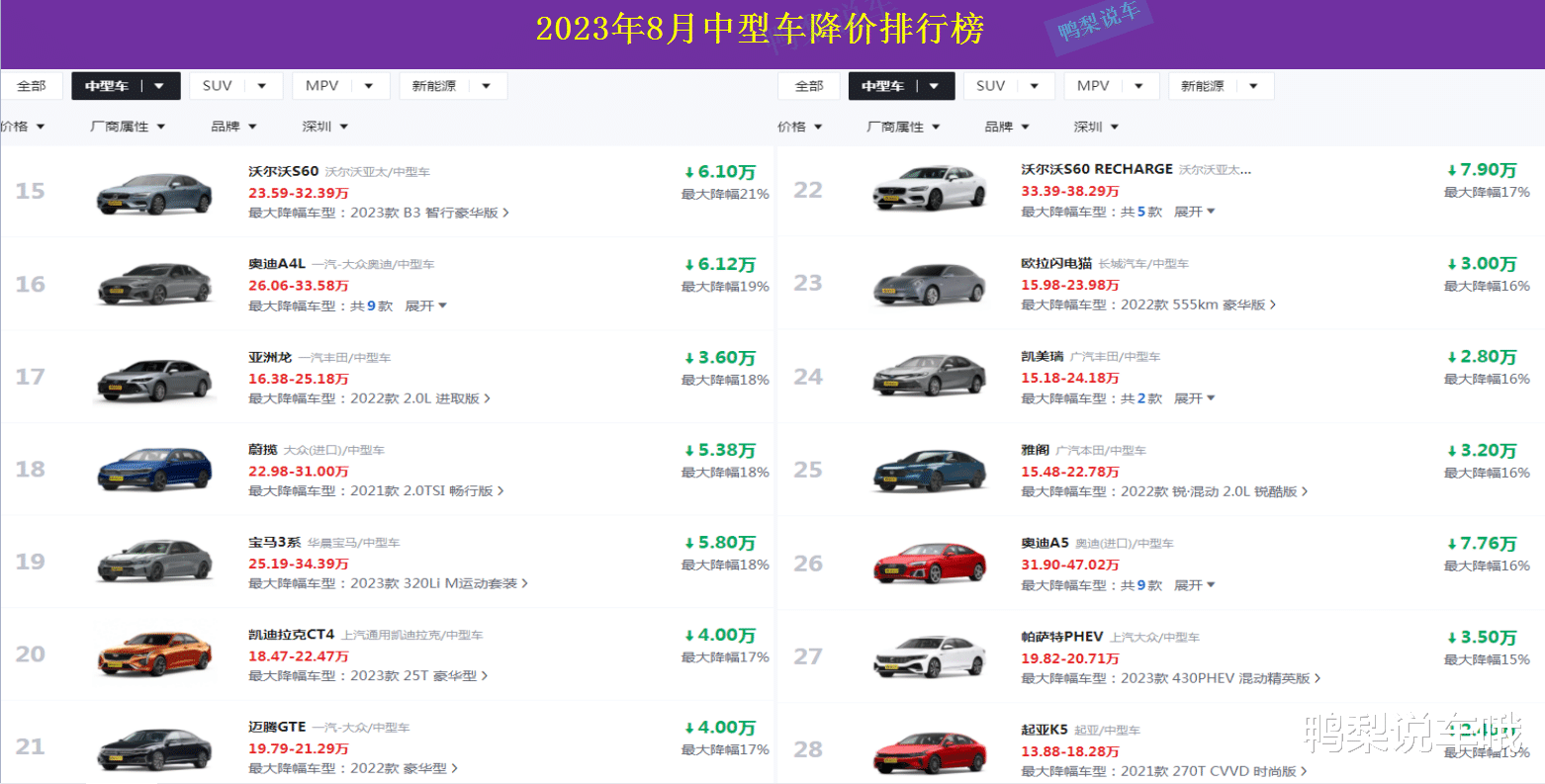The height and width of the screenshot is (784, 1545).
Task: Open the red 起亚K5 car image
Action: 930,751
